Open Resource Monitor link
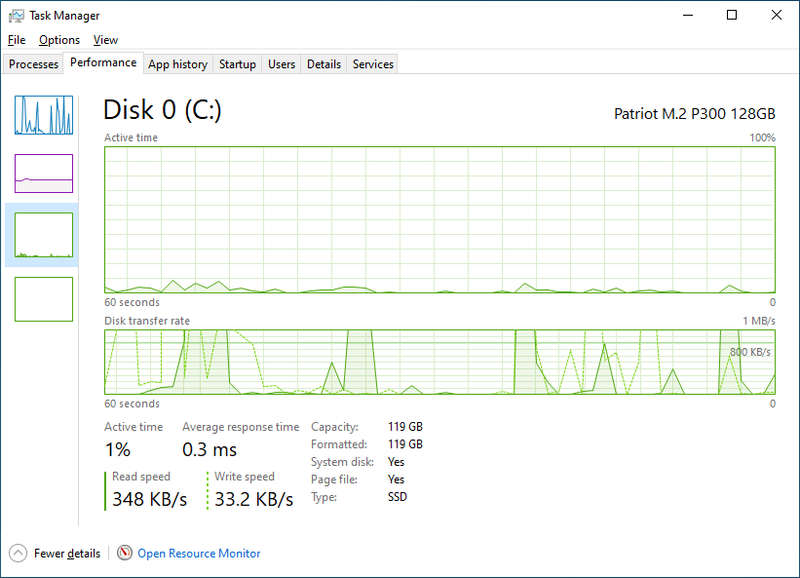800x578 pixels. click(199, 553)
